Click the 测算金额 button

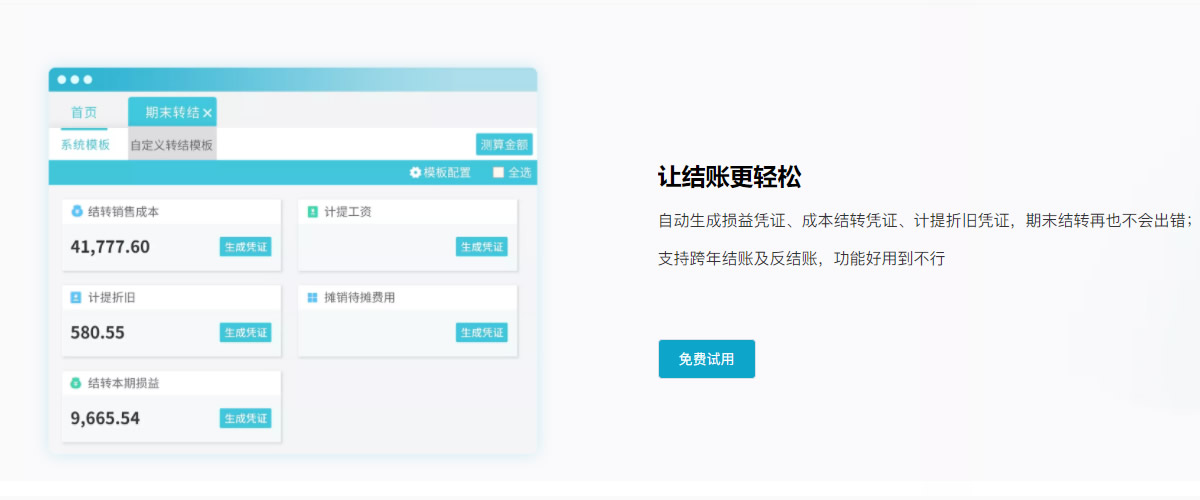(x=504, y=145)
